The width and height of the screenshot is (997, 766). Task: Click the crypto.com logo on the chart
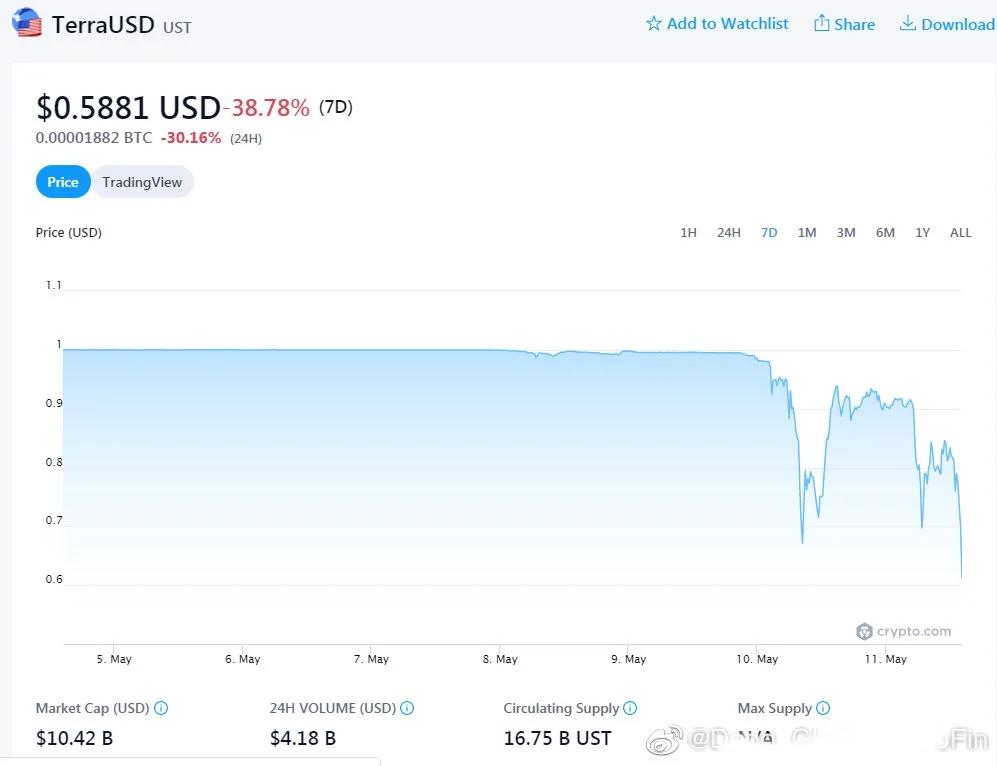click(904, 631)
